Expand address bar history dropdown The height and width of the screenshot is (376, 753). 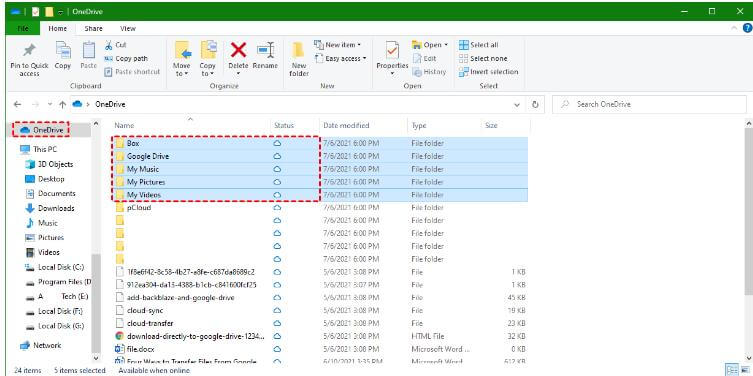tap(517, 104)
